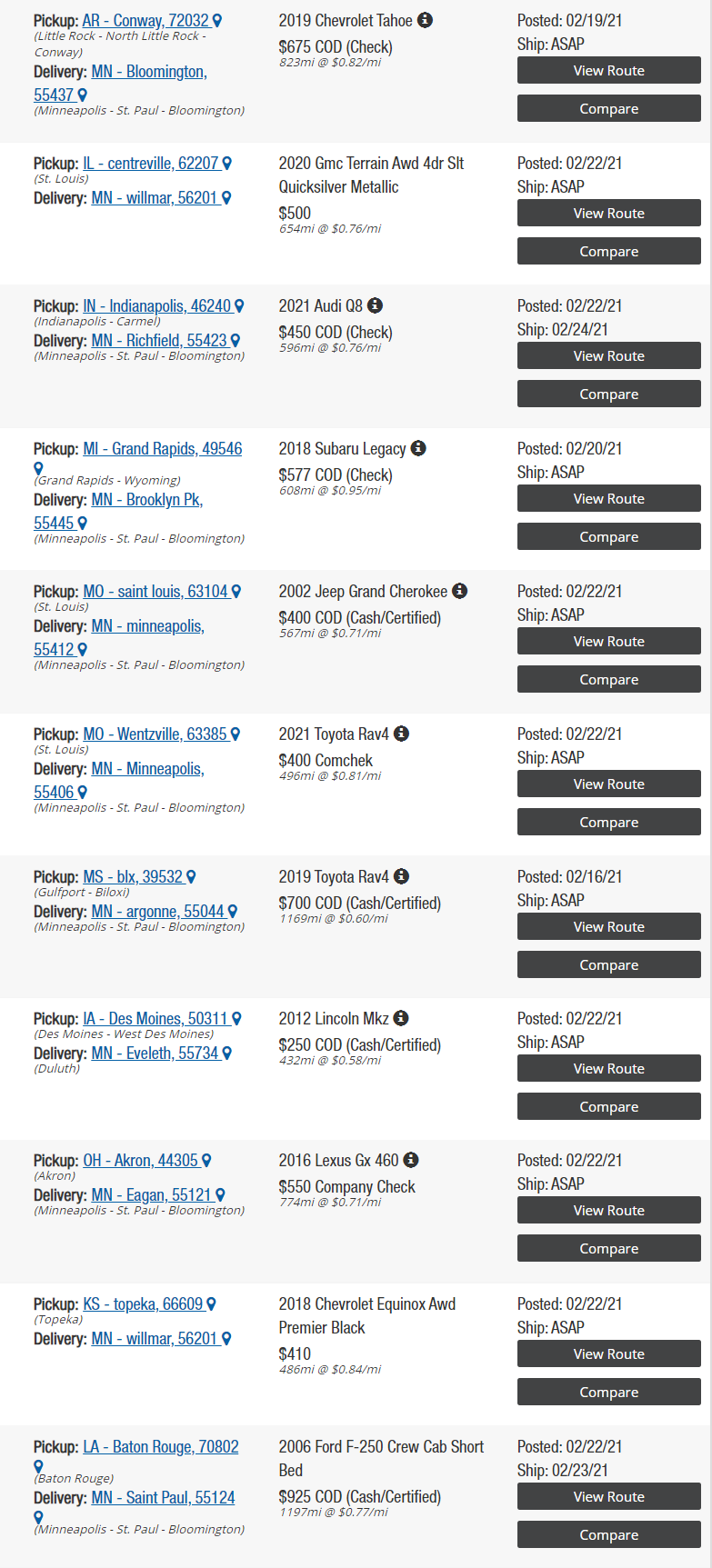Screen dimensions: 712x1568
Task: Open delivery link MN - Eveleth, 55734
Action: pyautogui.click(x=155, y=1054)
